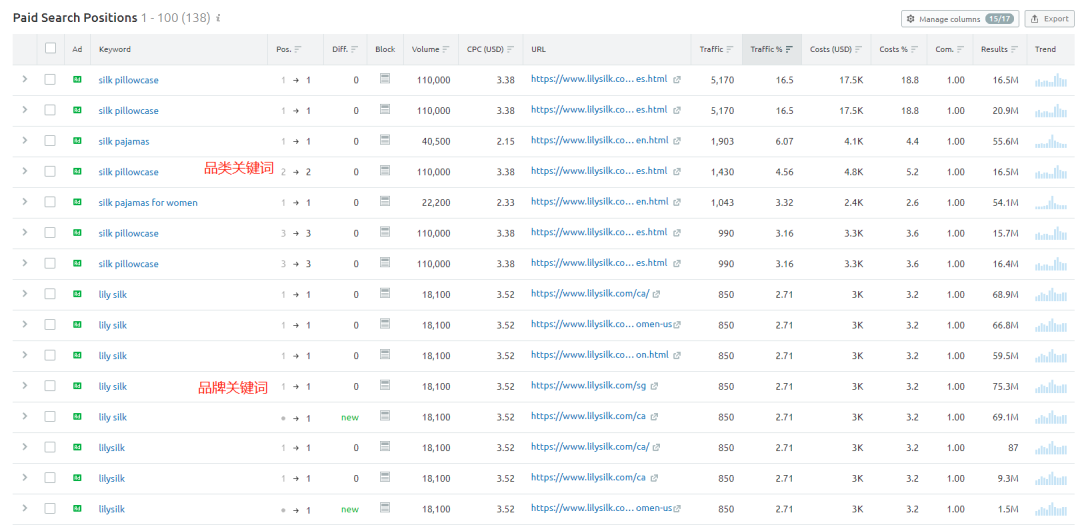
Task: Click the info icon beside Paid Search Positions
Action: [219, 19]
